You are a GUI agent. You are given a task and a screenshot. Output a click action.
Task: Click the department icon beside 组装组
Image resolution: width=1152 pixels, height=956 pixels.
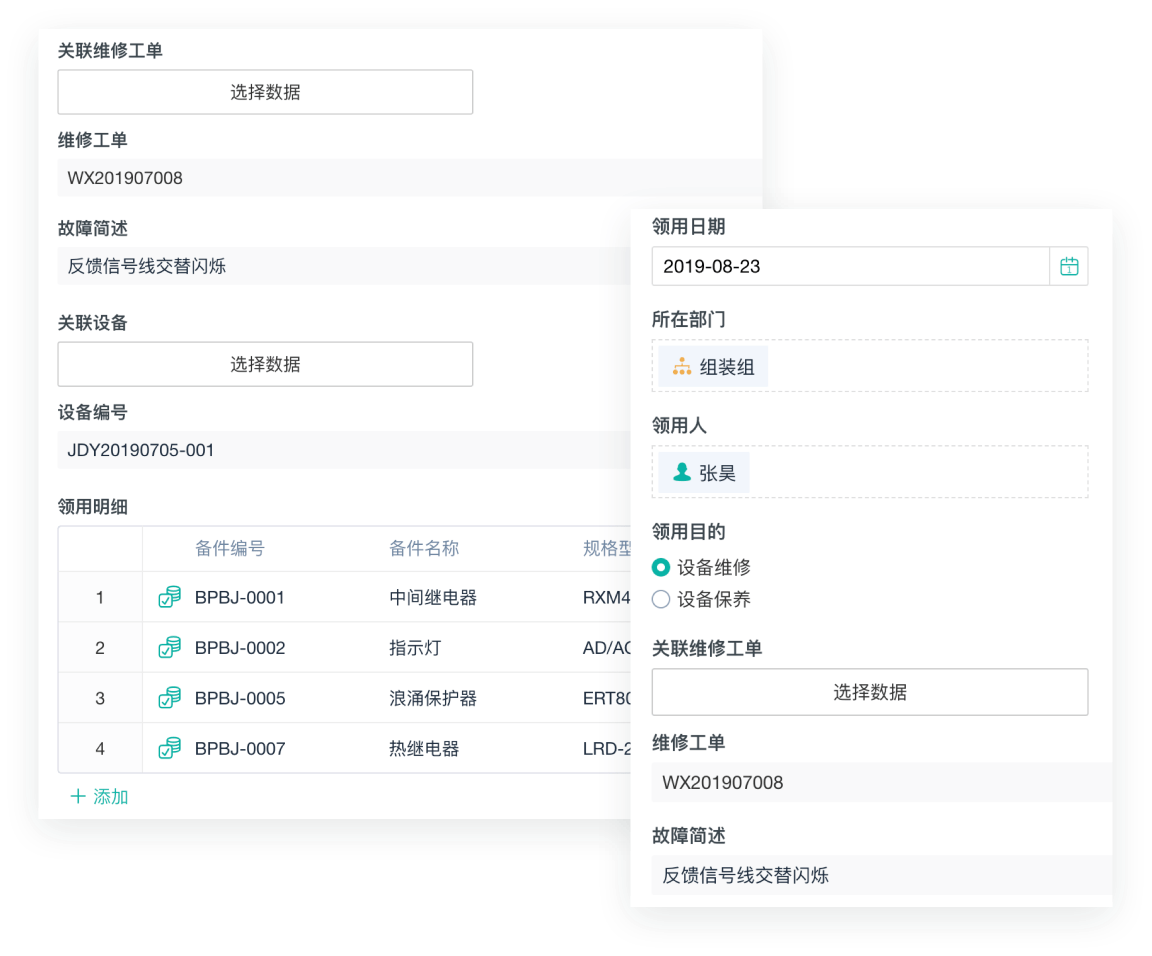coord(682,367)
